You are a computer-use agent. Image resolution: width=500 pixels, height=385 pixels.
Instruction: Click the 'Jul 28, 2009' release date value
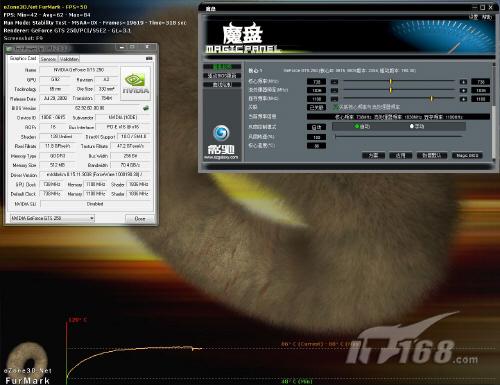point(55,98)
